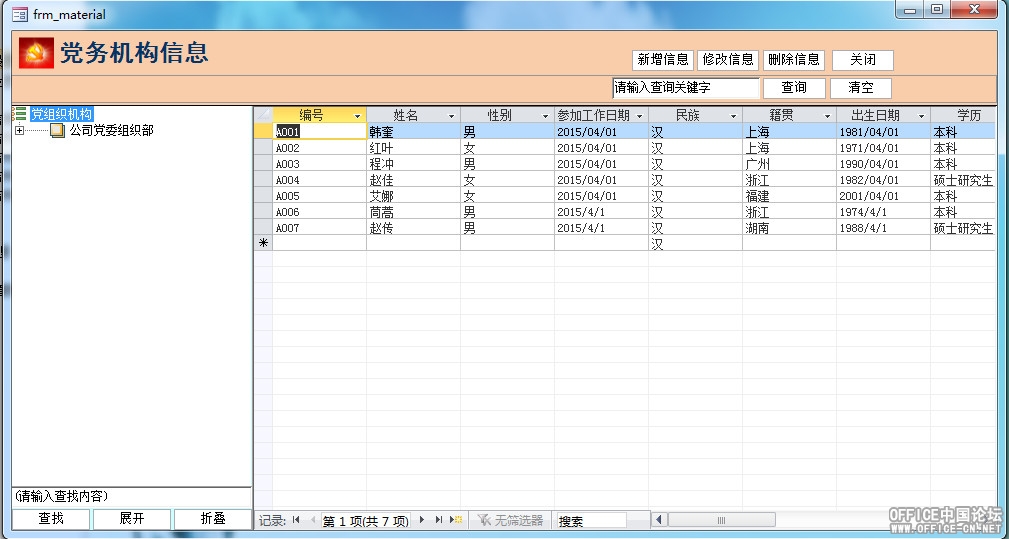Click the 关闭 button
This screenshot has width=1009, height=539.
coord(863,60)
